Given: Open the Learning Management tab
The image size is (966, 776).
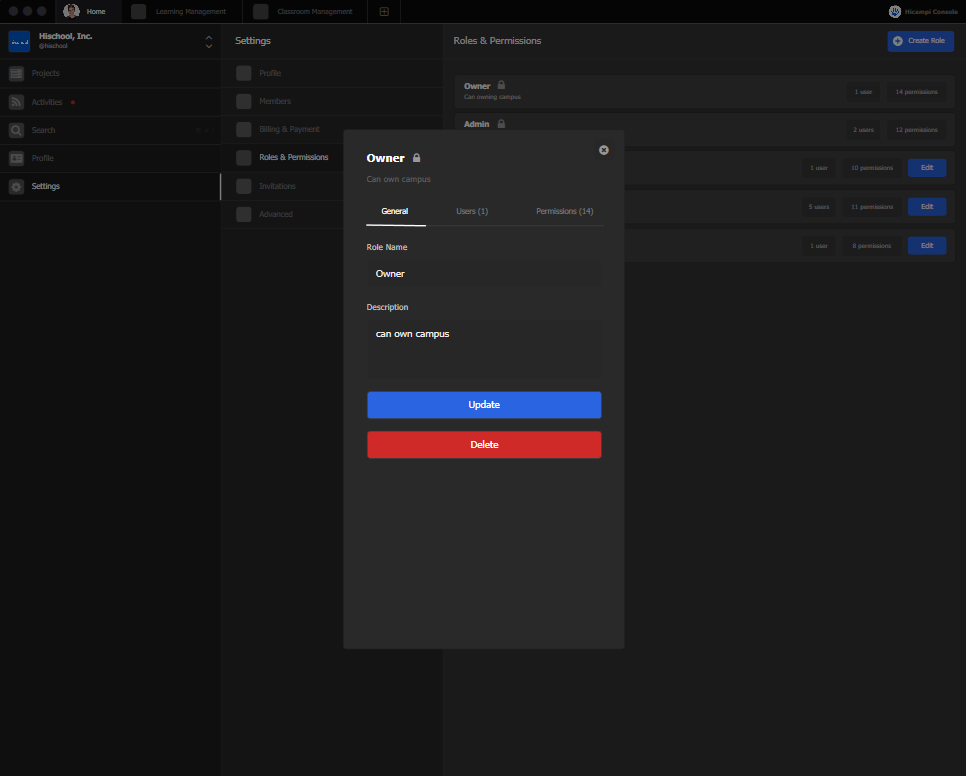Looking at the screenshot, I should (x=190, y=12).
